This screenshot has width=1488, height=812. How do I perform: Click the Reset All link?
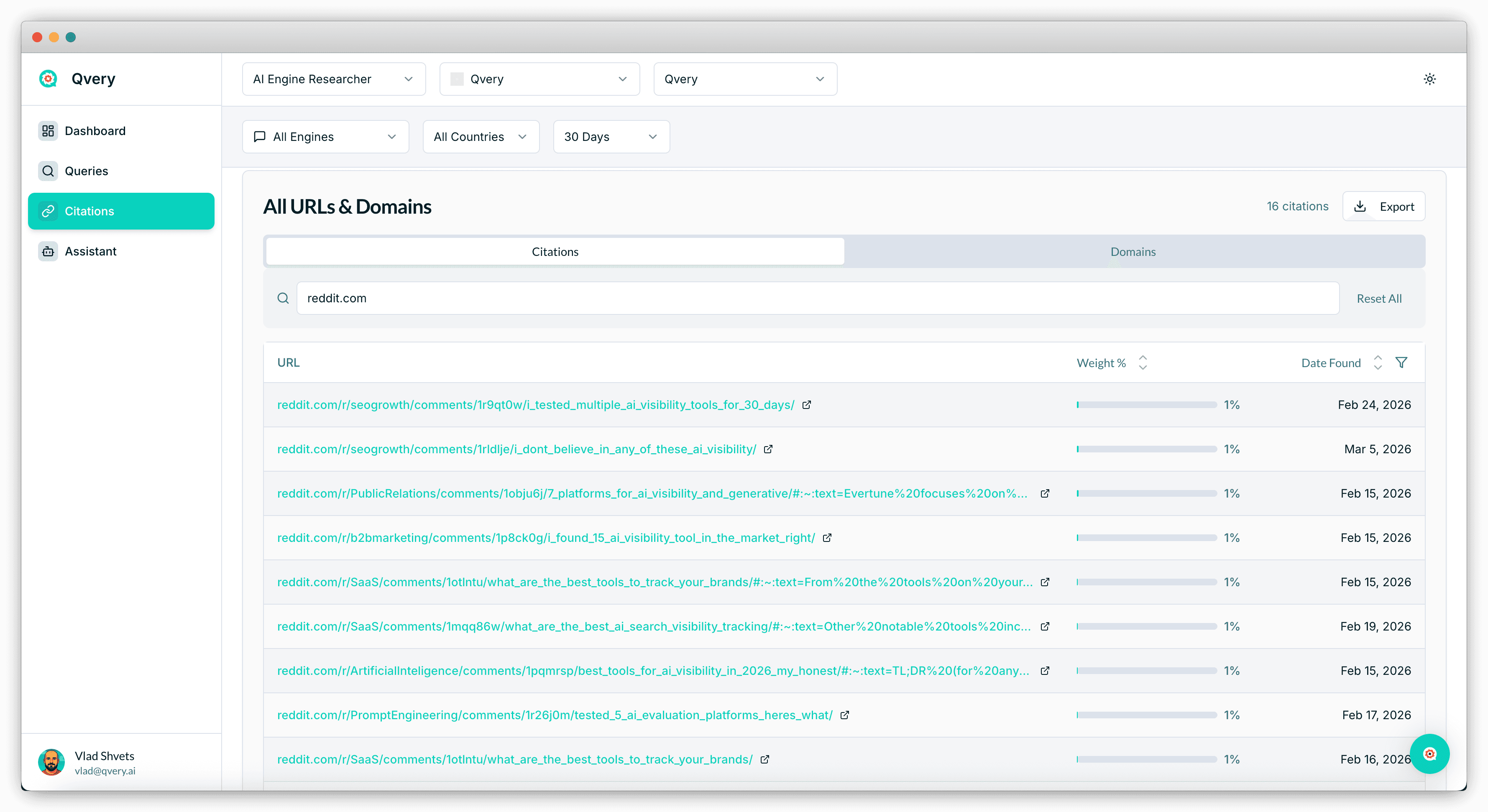(x=1378, y=299)
